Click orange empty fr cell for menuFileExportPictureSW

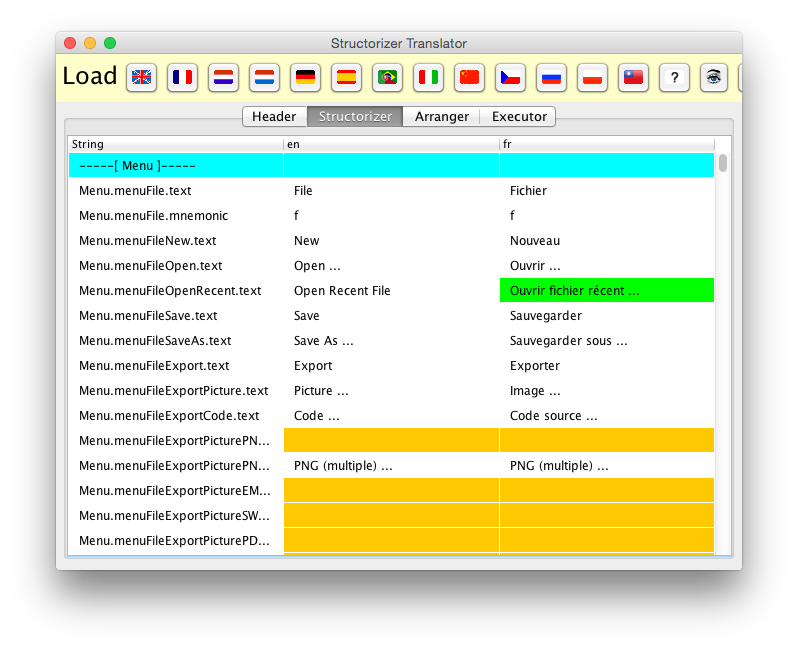point(607,516)
